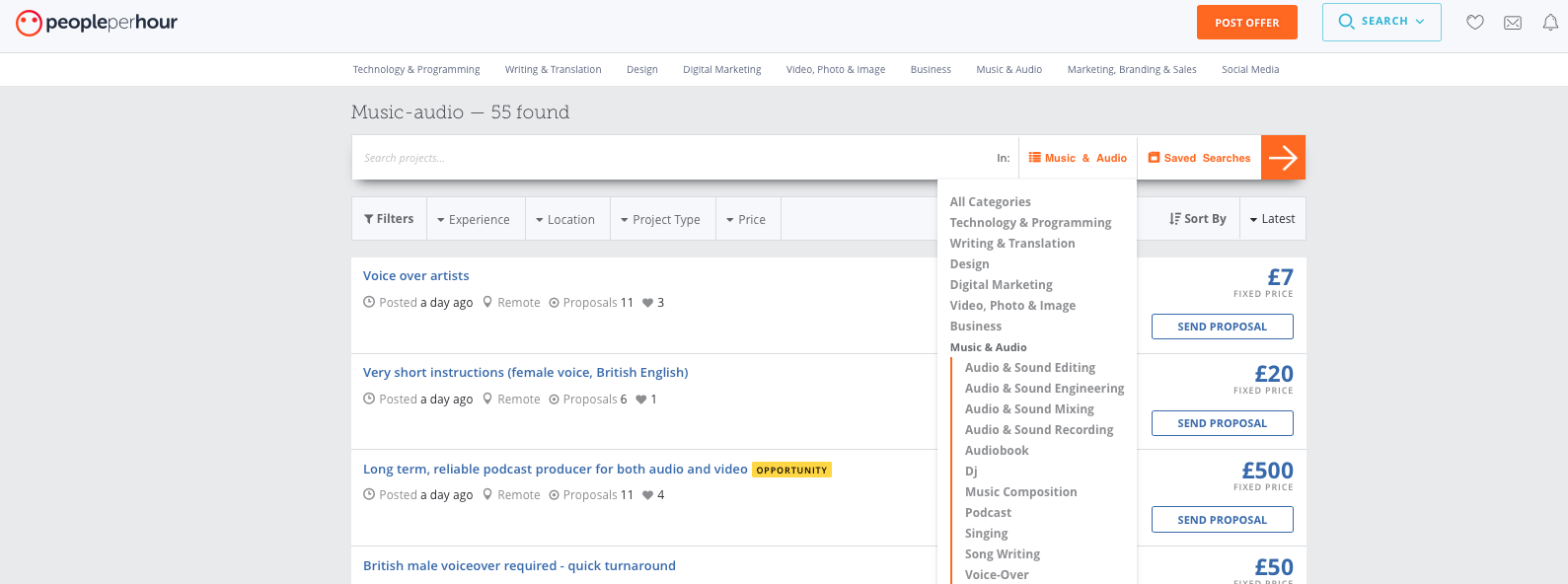Click the Saved Searches icon
The image size is (1568, 584).
pyautogui.click(x=1154, y=158)
